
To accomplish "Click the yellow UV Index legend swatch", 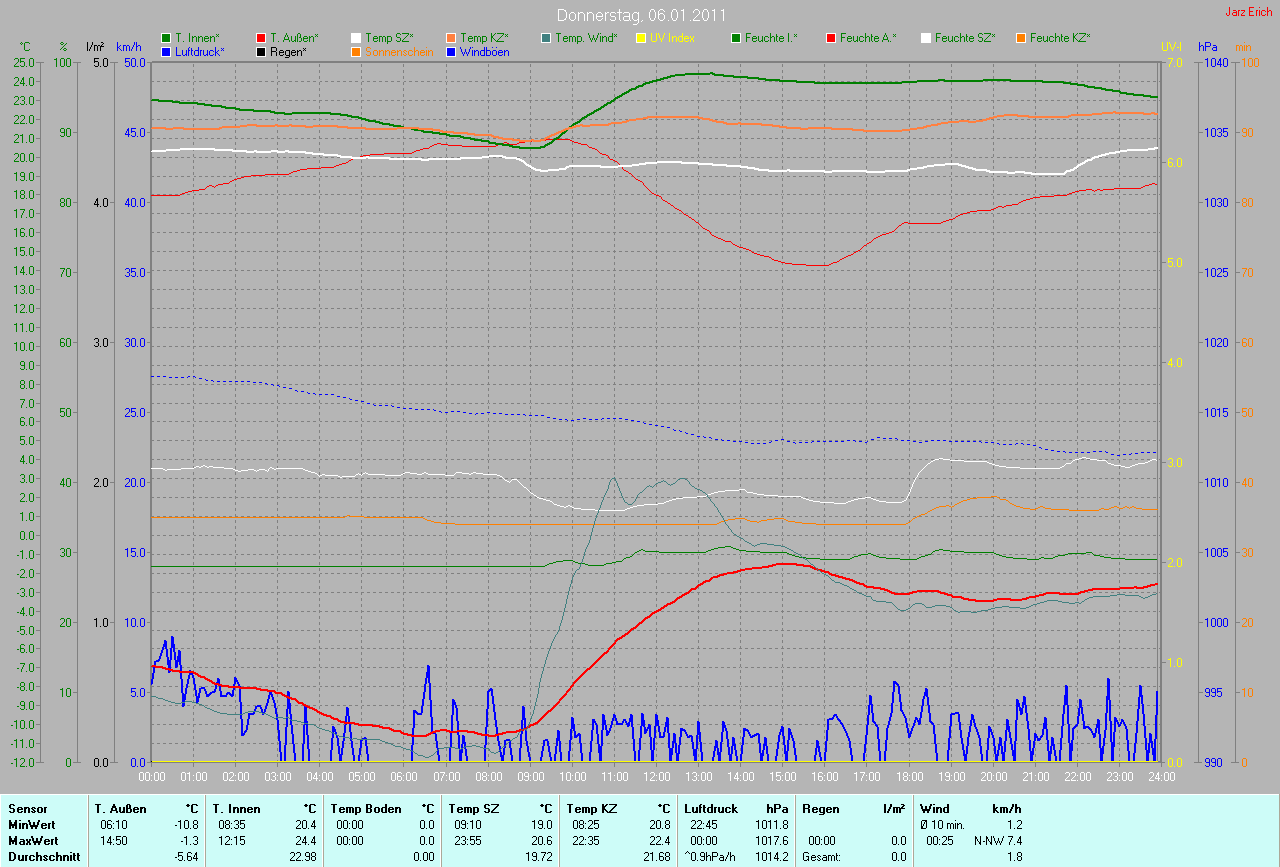I will click(x=641, y=38).
